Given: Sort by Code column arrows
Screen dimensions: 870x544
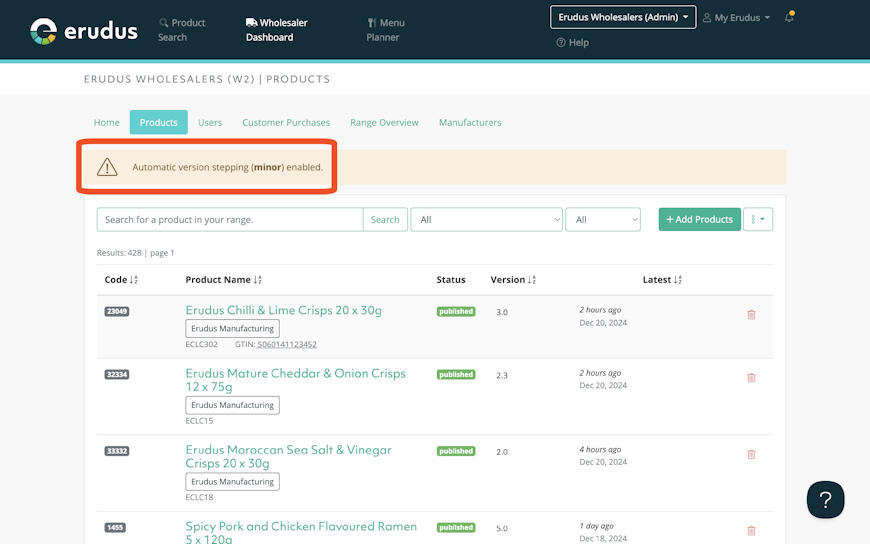Looking at the screenshot, I should click(x=134, y=280).
